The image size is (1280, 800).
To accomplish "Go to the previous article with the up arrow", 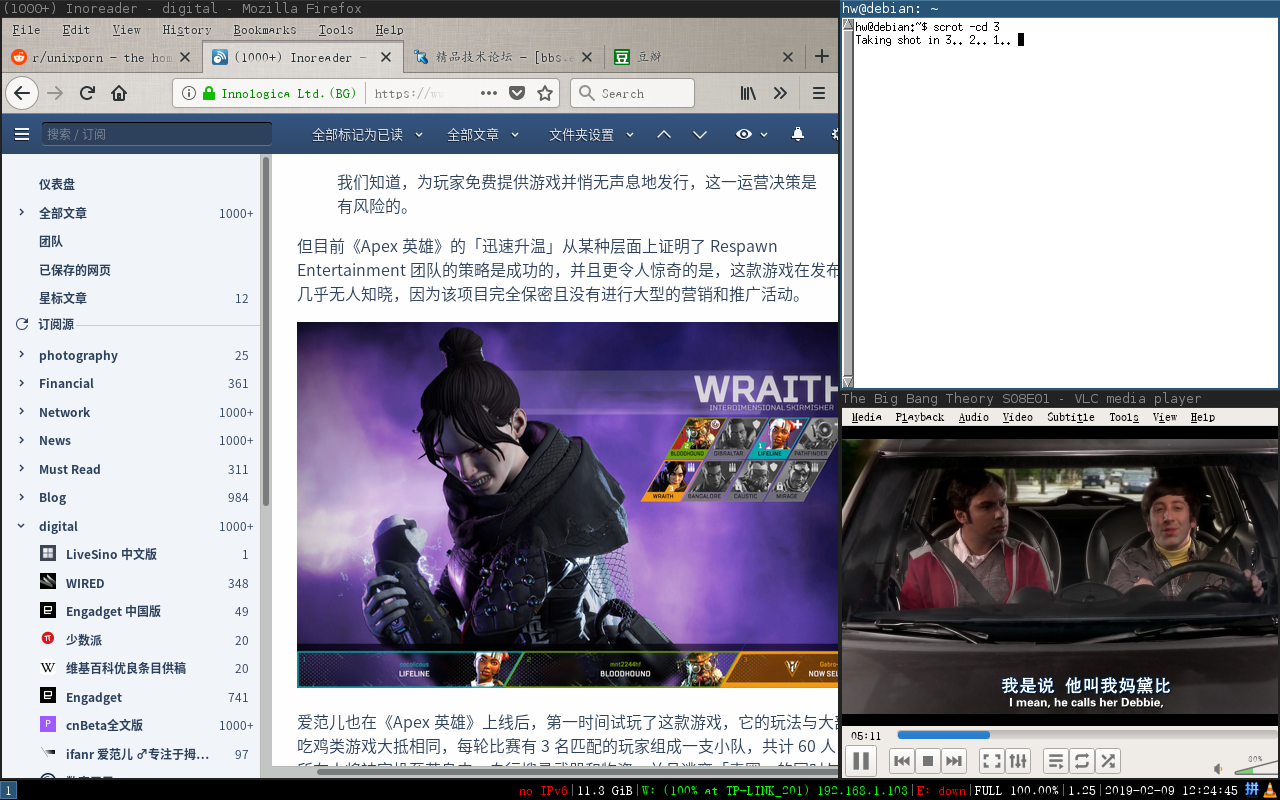I will (664, 134).
